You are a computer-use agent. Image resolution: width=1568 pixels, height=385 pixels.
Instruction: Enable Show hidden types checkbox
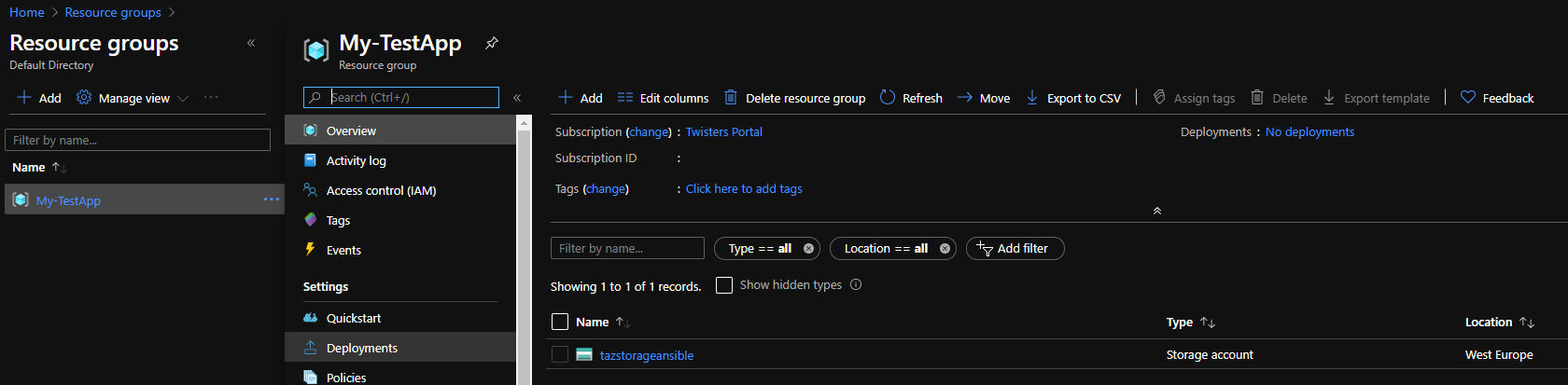click(x=724, y=285)
